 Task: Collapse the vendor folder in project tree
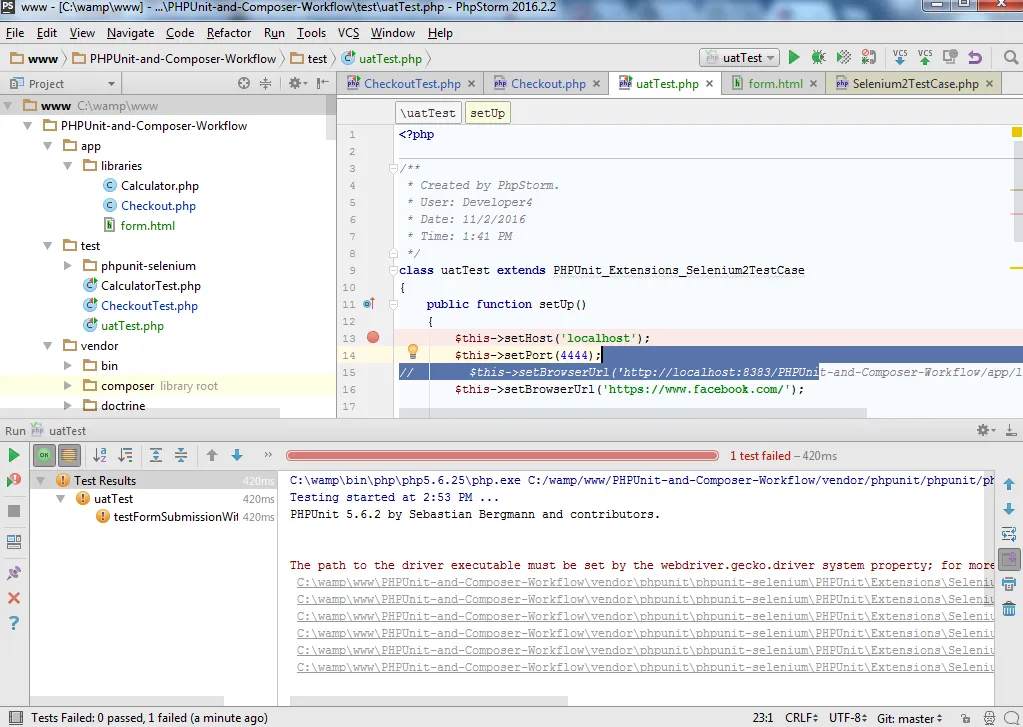(x=48, y=346)
